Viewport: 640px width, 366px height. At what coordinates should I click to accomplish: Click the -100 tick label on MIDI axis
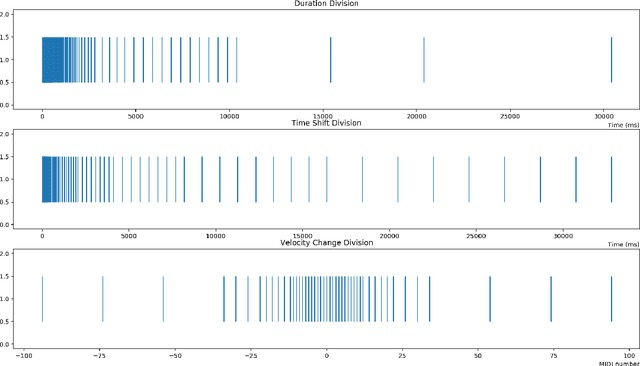point(24,355)
